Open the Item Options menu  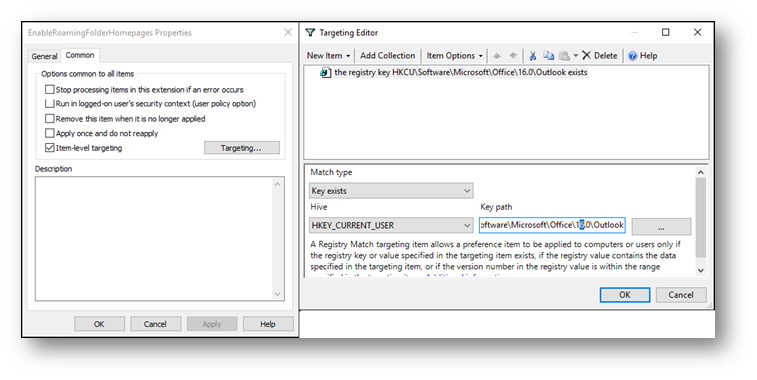454,56
